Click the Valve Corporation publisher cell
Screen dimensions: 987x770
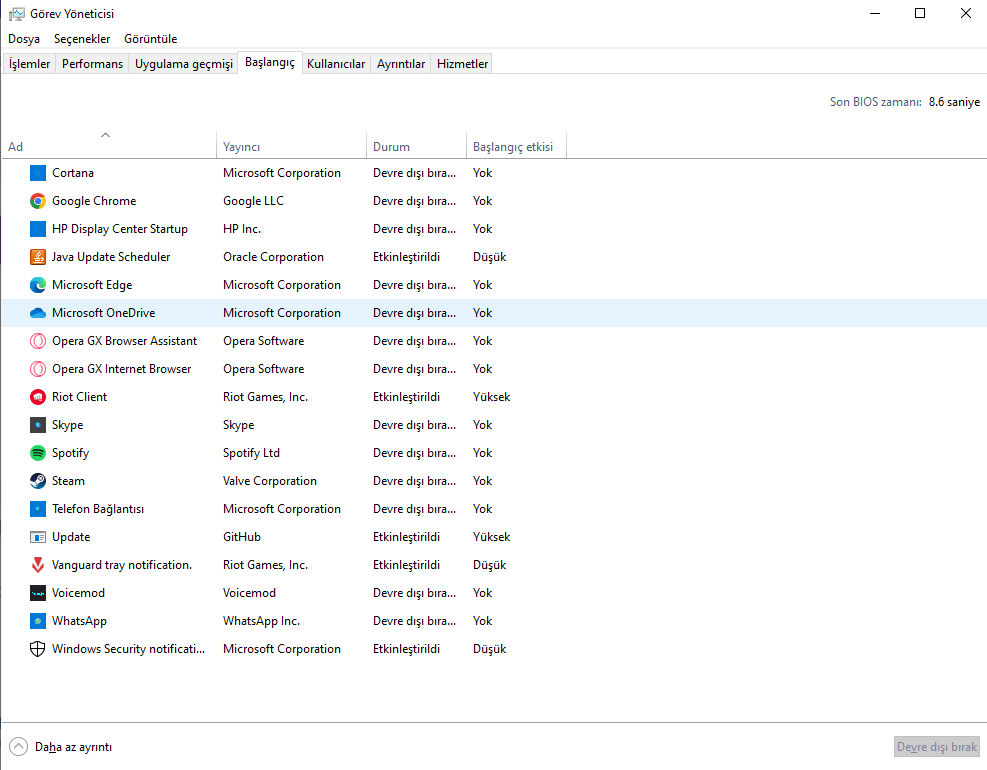pyautogui.click(x=269, y=481)
